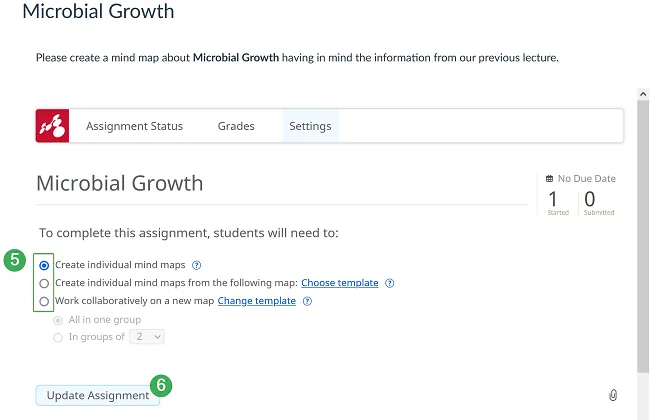The height and width of the screenshot is (420, 650).
Task: Click the green step 6 marker
Action: coord(161,384)
